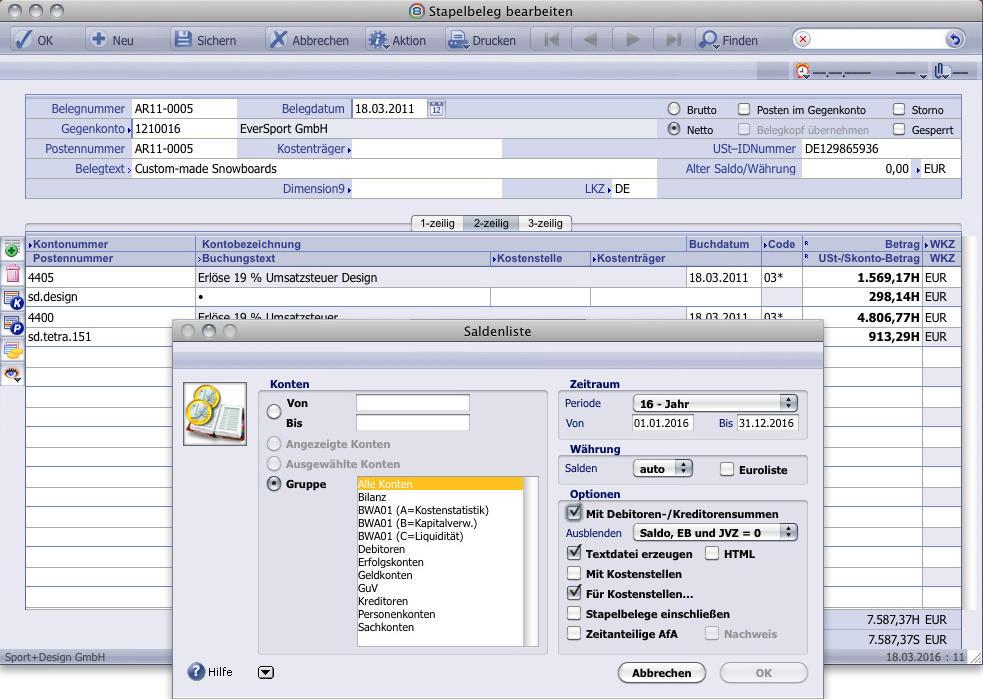Open the Aktion gear menu

click(397, 40)
